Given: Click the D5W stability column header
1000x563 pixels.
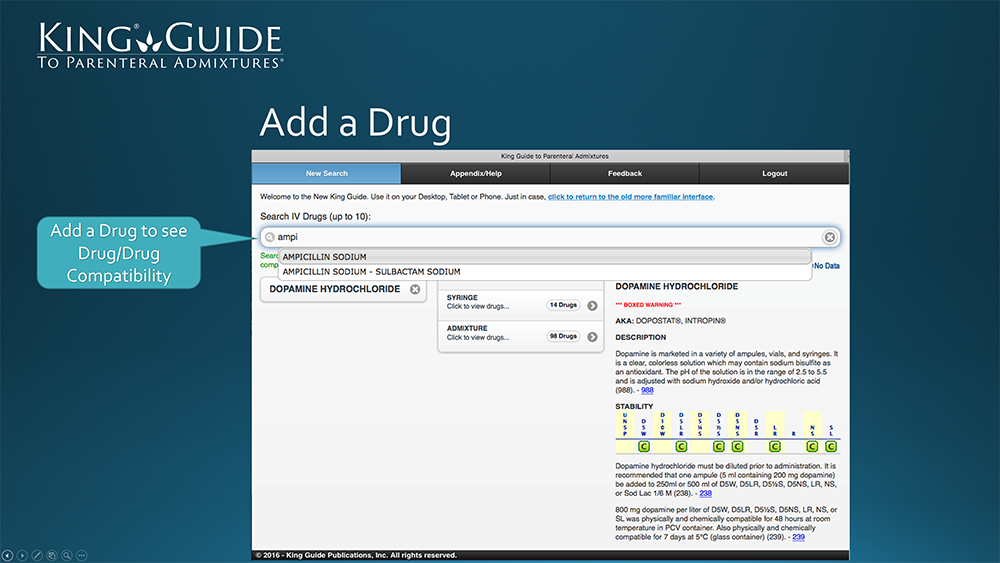Looking at the screenshot, I should pyautogui.click(x=643, y=427).
